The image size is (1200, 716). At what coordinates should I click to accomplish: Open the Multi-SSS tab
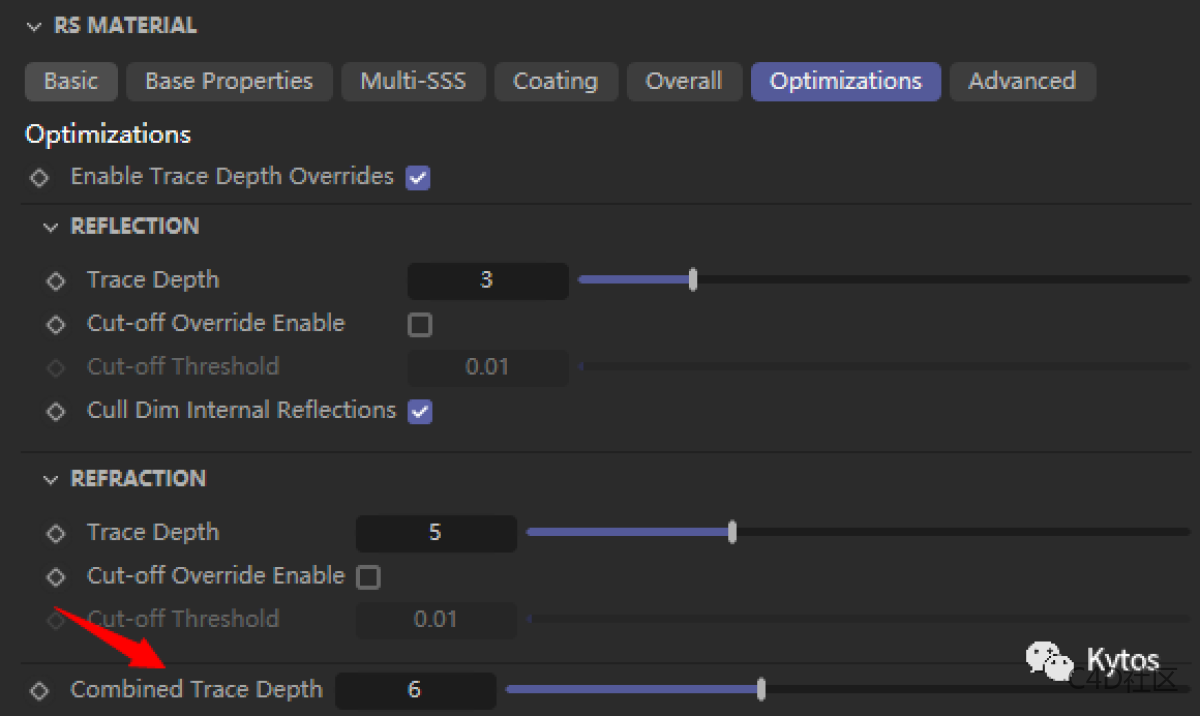(x=413, y=82)
